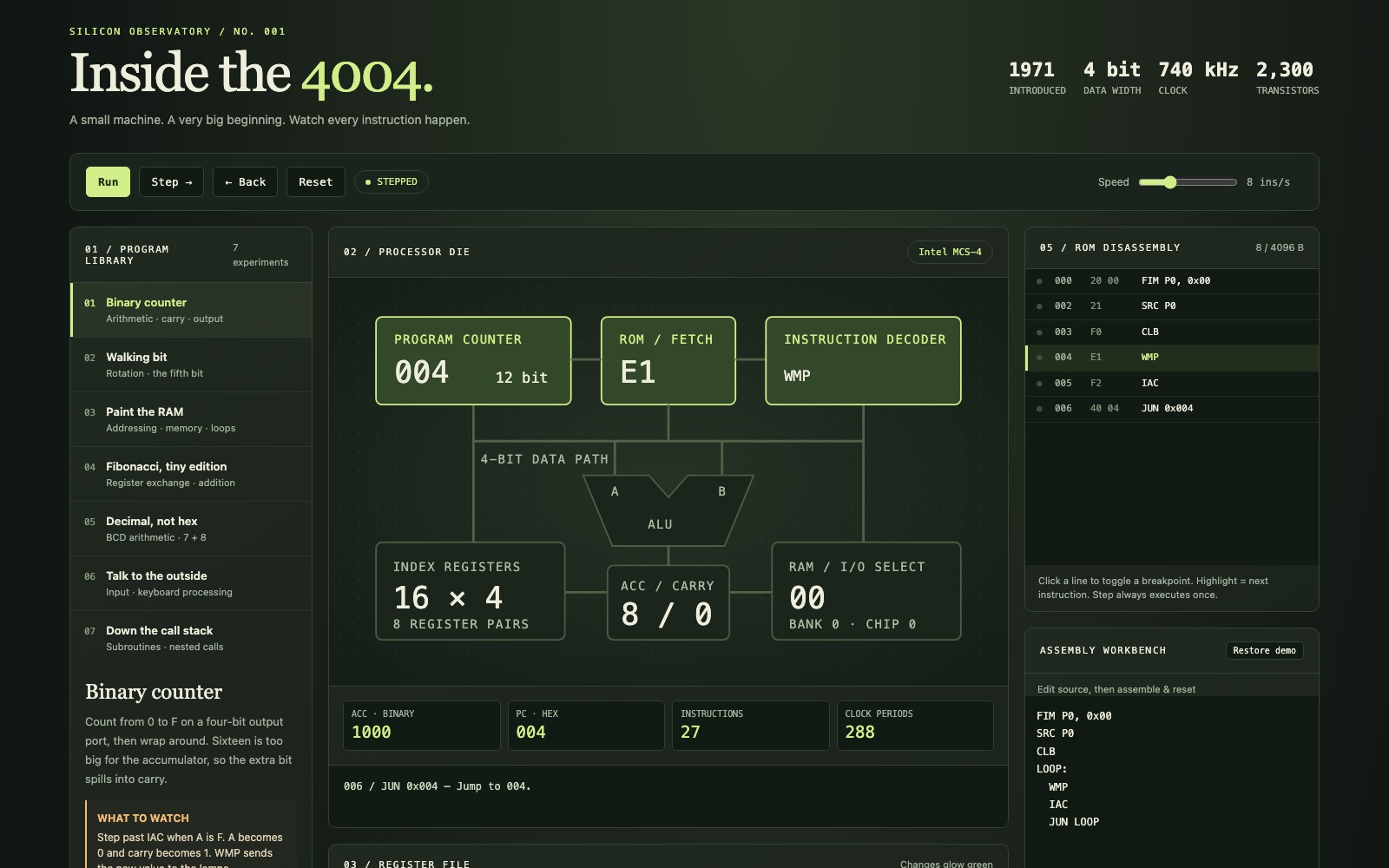The height and width of the screenshot is (868, 1389).
Task: Click the 8 / 4096 B ROM size
Action: pos(1280,248)
